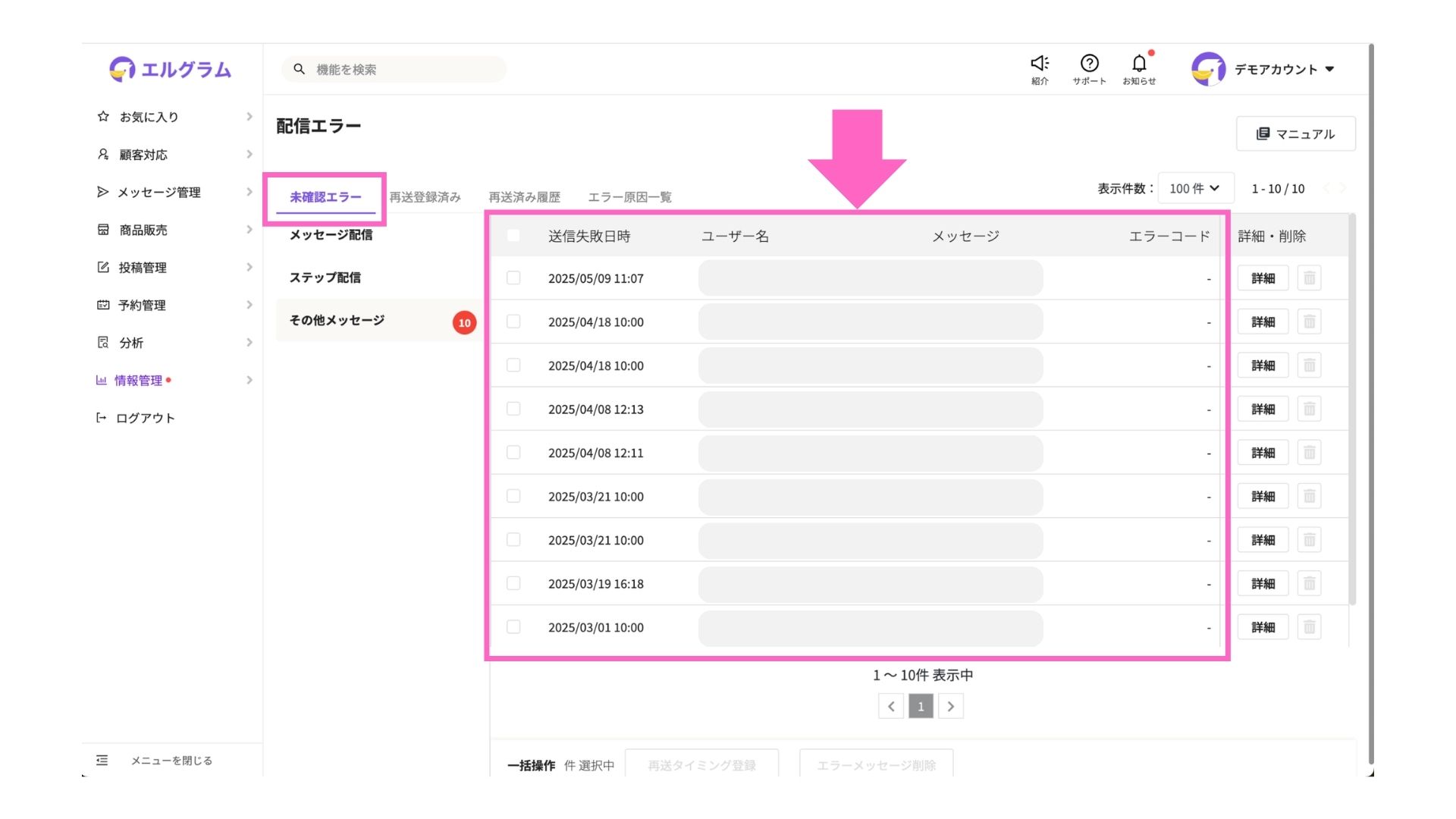This screenshot has height=819, width=1456.
Task: Click the メニューを閉じる collapse icon
Action: click(102, 760)
